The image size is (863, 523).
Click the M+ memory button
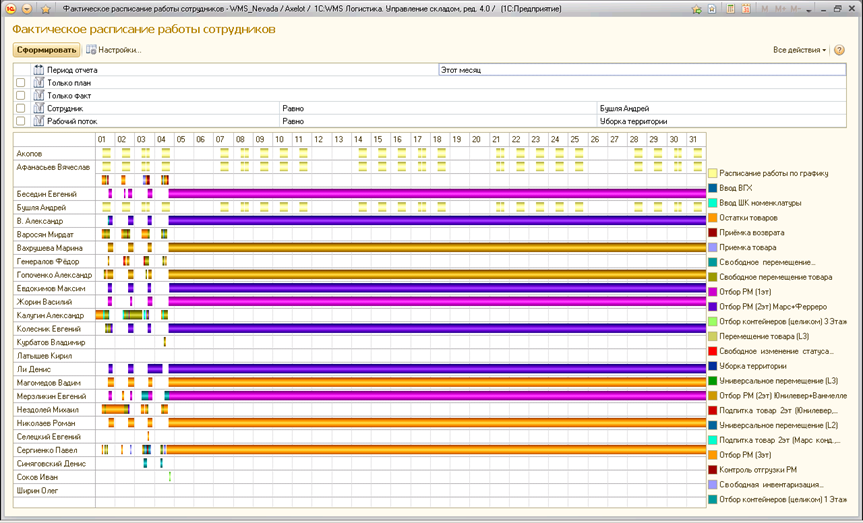[779, 8]
